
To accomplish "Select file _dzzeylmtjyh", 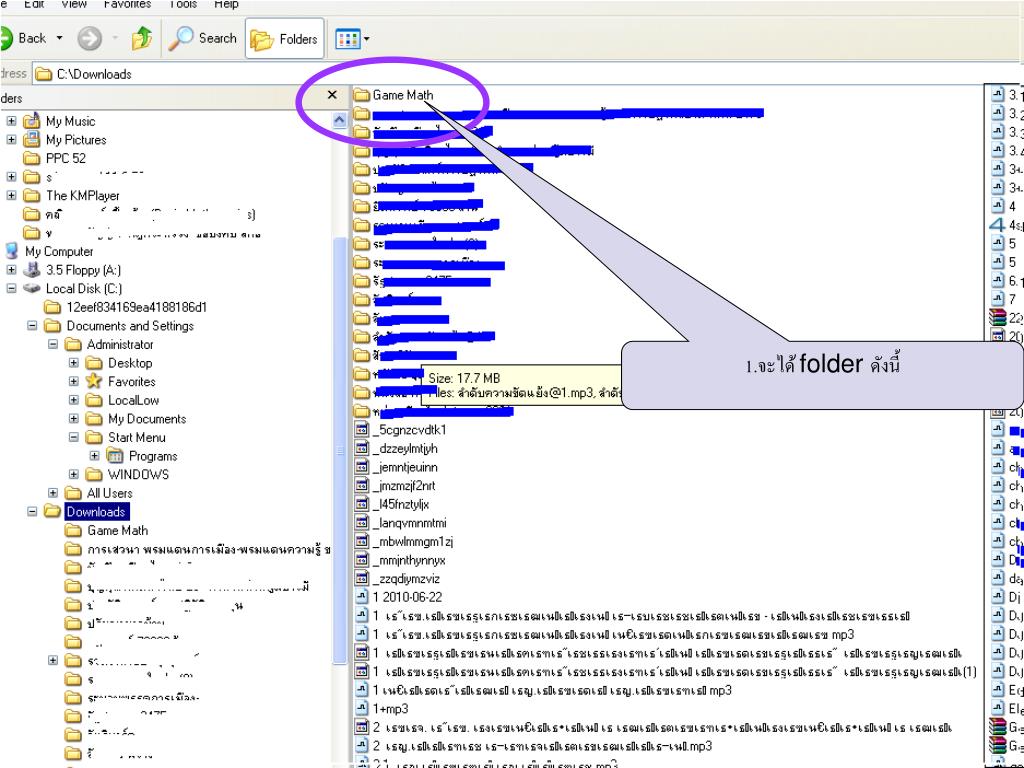I will (406, 449).
